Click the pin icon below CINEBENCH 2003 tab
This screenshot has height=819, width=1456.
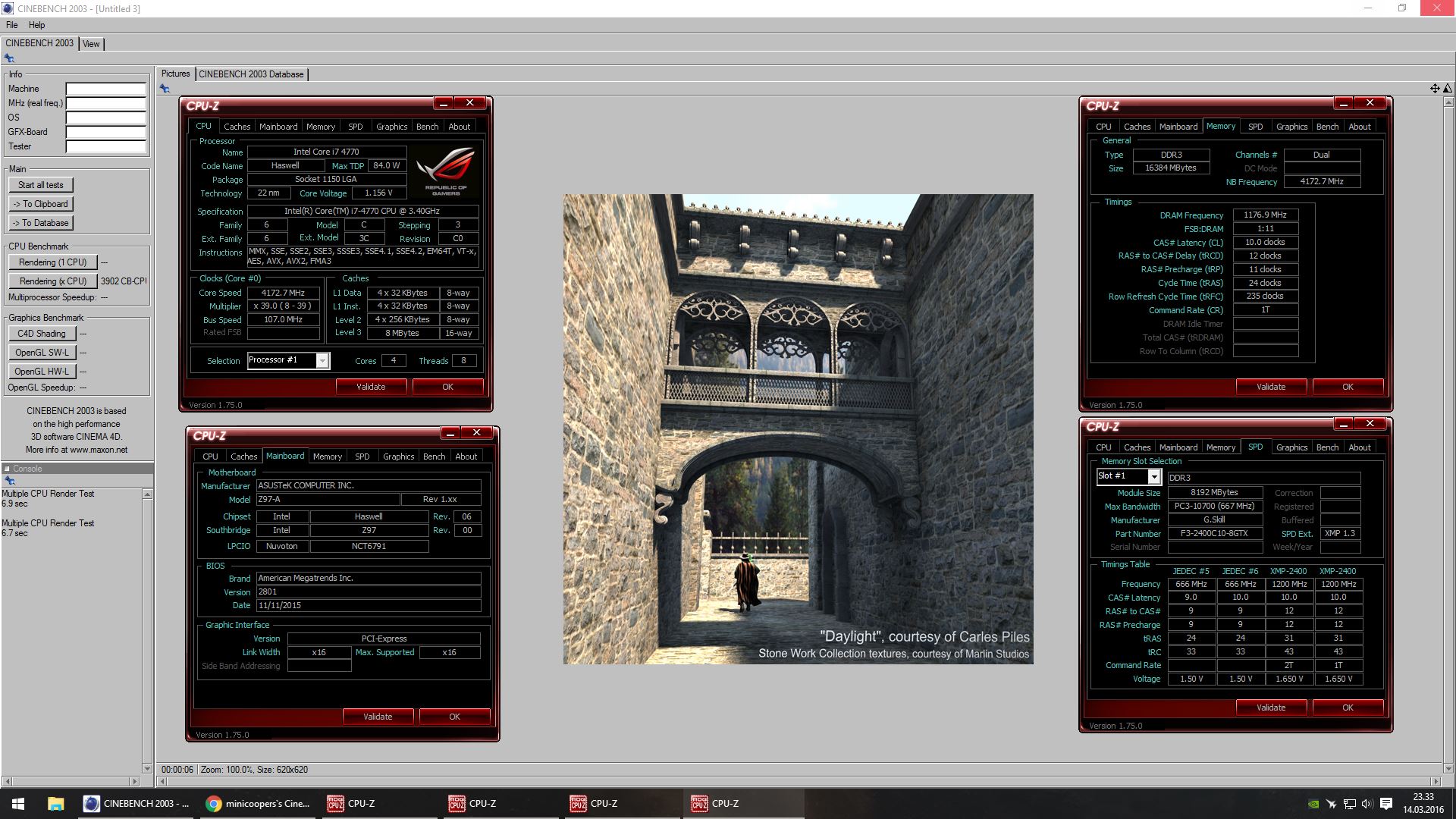point(9,58)
